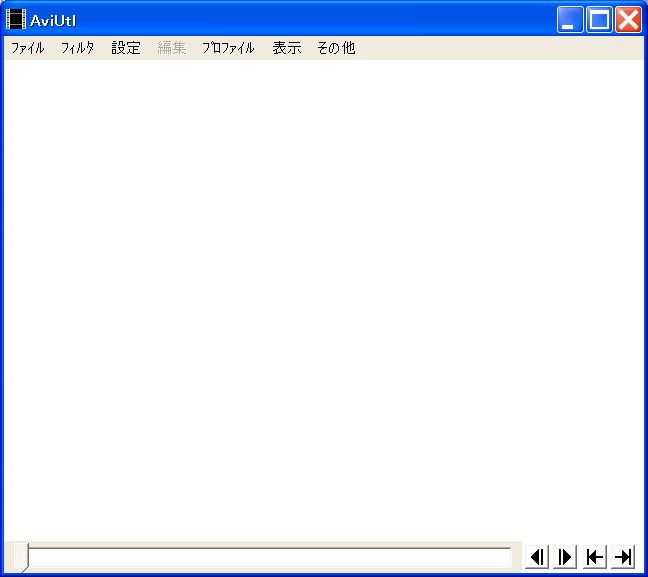Step back one frame
Image resolution: width=648 pixels, height=577 pixels.
537,557
